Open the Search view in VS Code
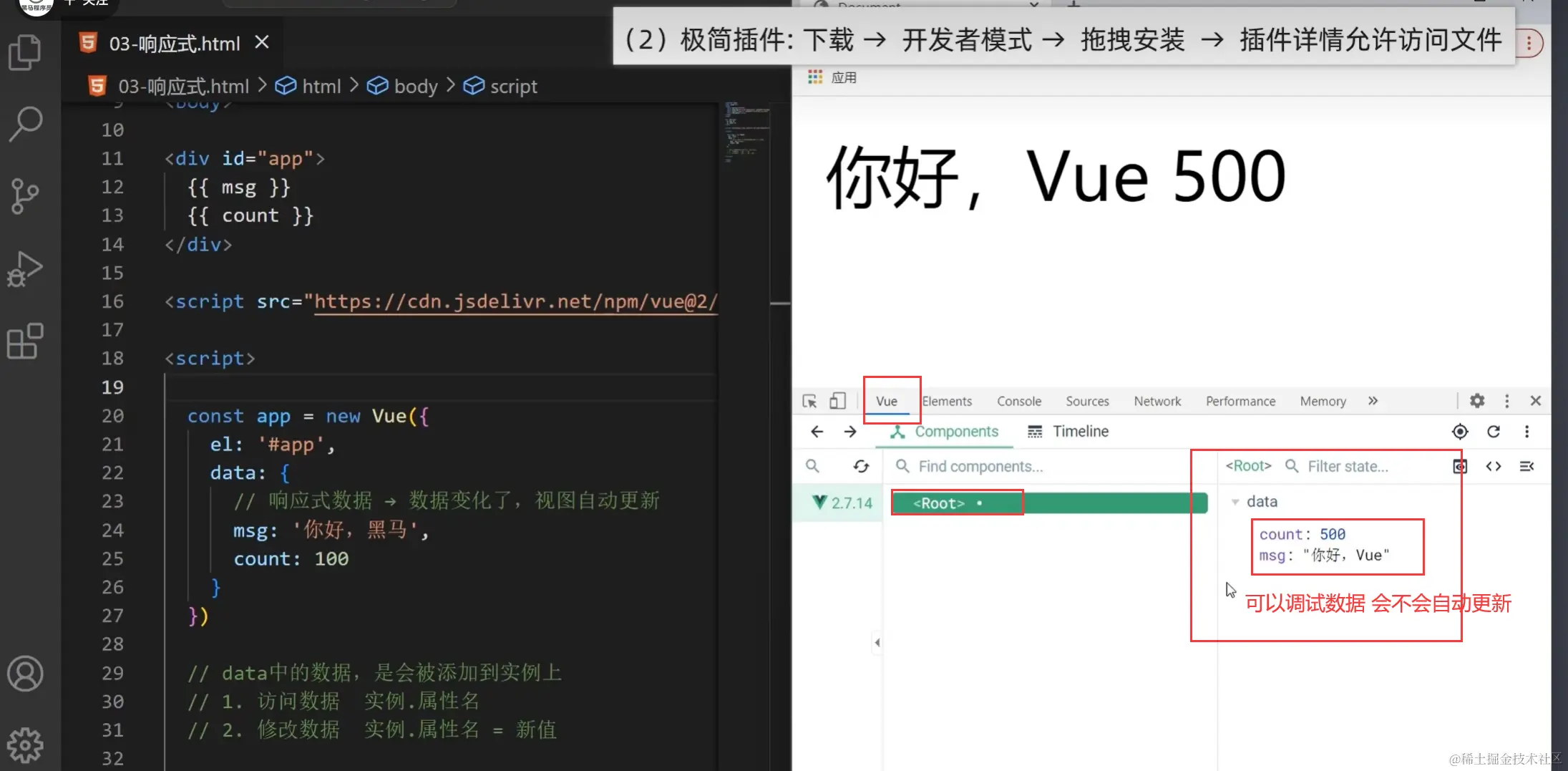 25,125
